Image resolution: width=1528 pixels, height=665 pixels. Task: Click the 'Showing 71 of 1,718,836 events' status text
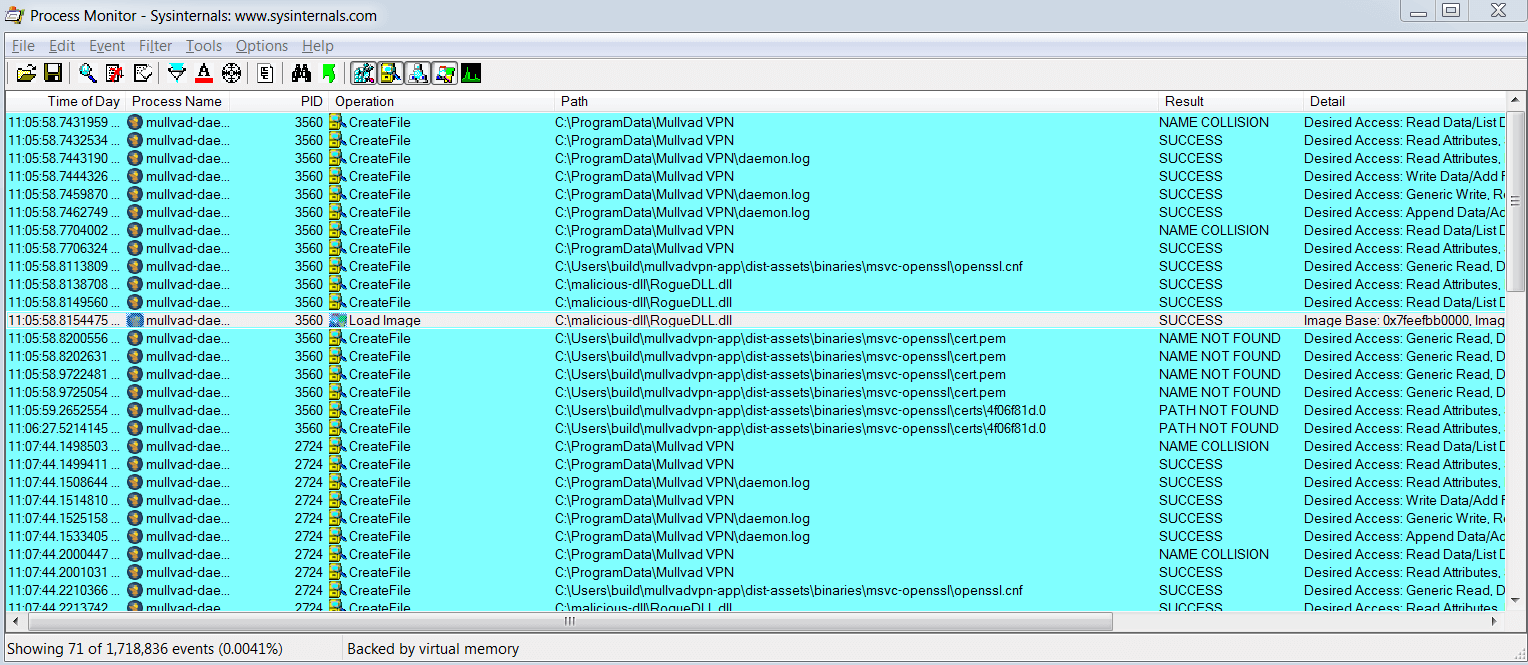(x=145, y=649)
